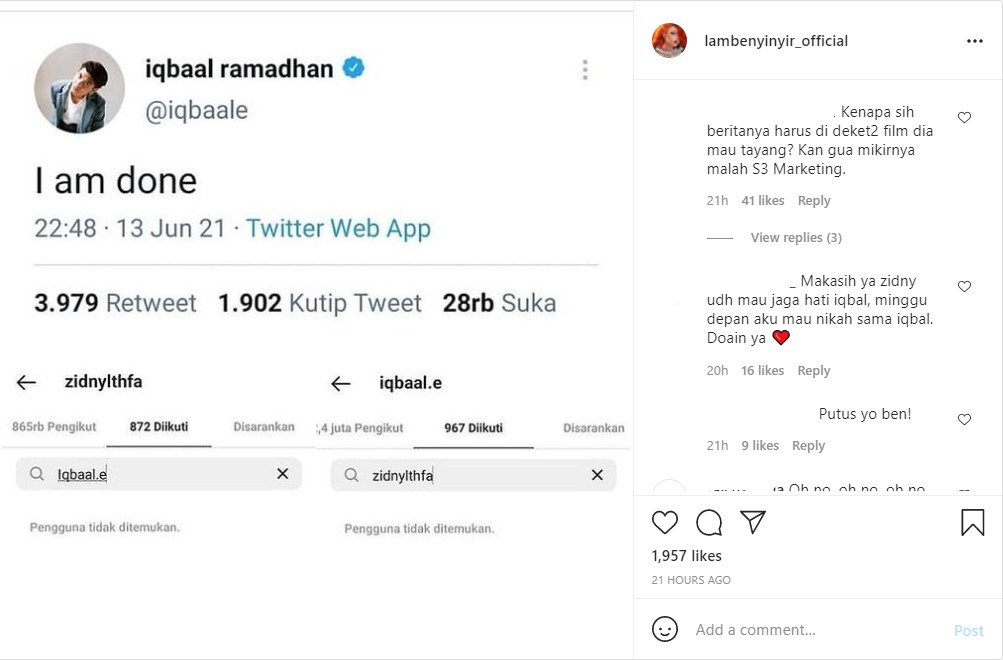Clear the zidnylthfa search with the X
Image resolution: width=1003 pixels, height=660 pixels.
point(596,473)
